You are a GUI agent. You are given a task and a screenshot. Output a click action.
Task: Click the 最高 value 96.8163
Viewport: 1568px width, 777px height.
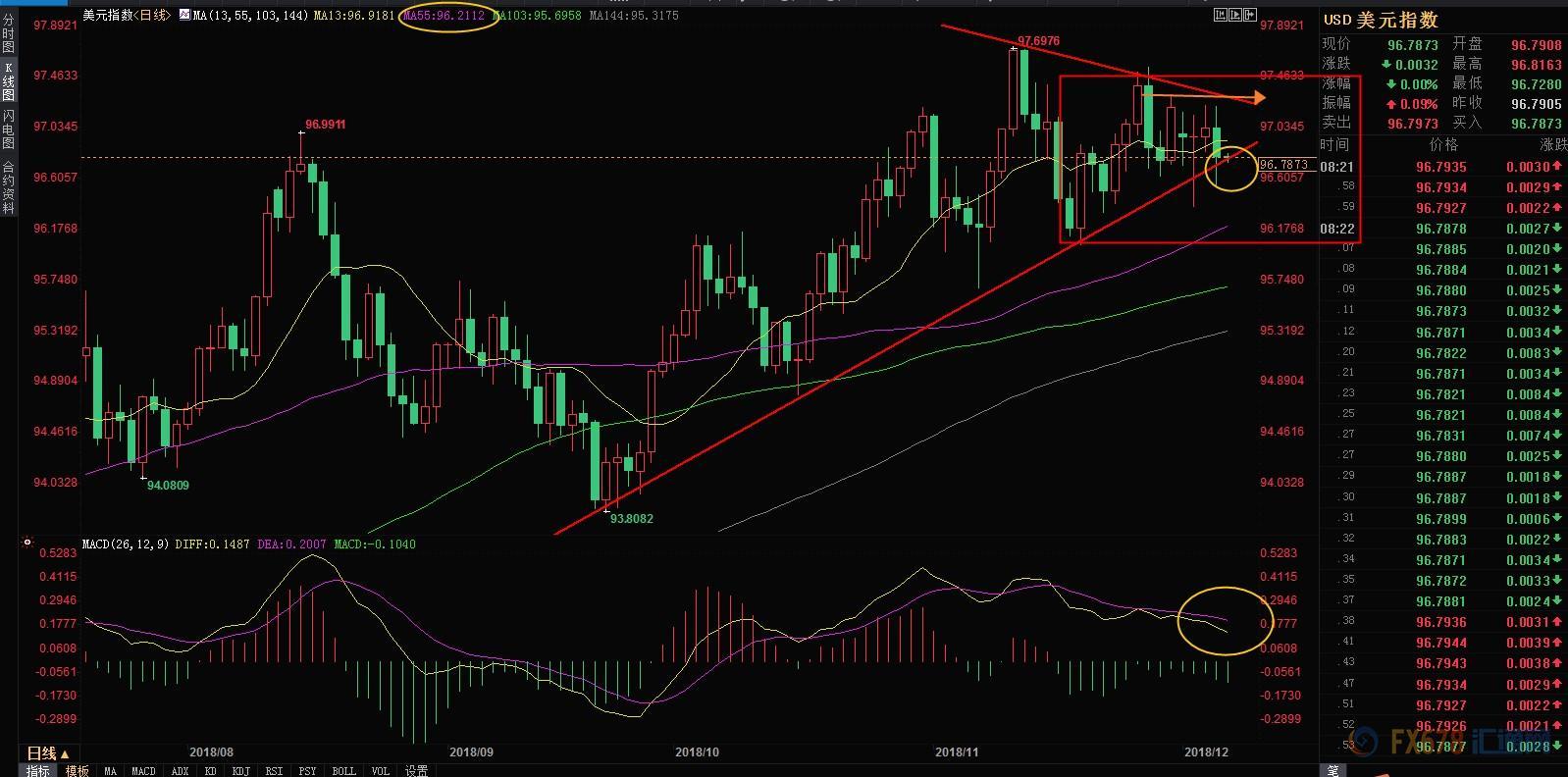point(1537,65)
